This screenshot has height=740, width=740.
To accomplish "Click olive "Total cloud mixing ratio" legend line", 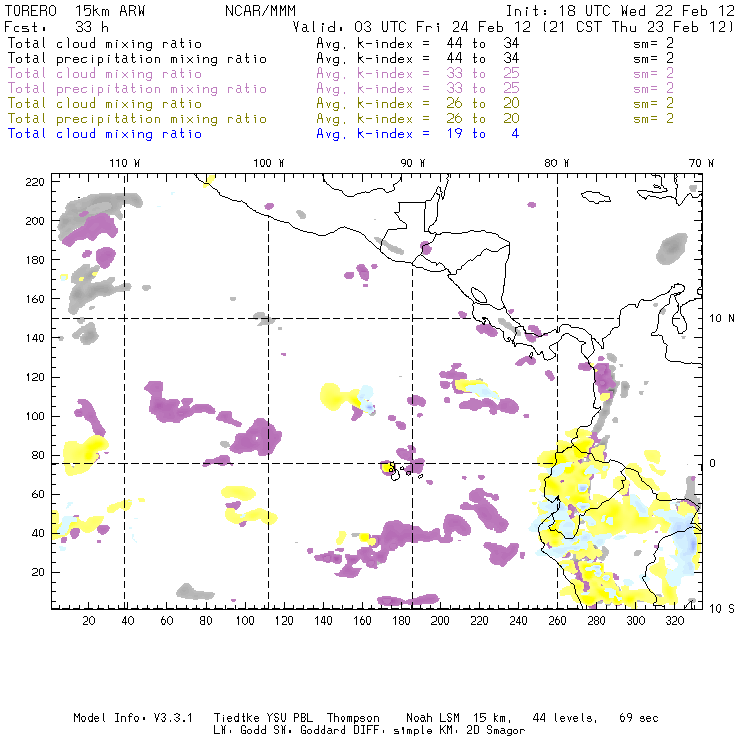I will (105, 103).
